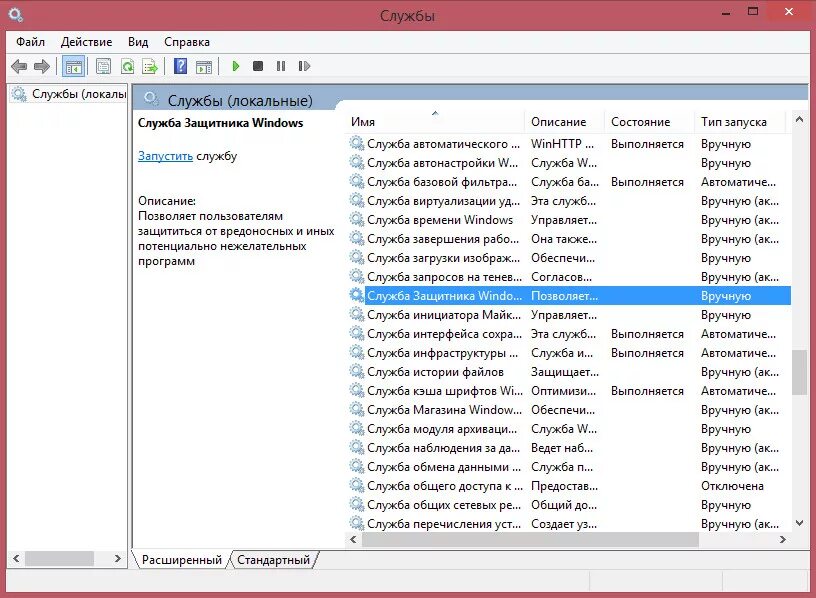
Task: Go back with the left arrow toolbar icon
Action: point(19,67)
